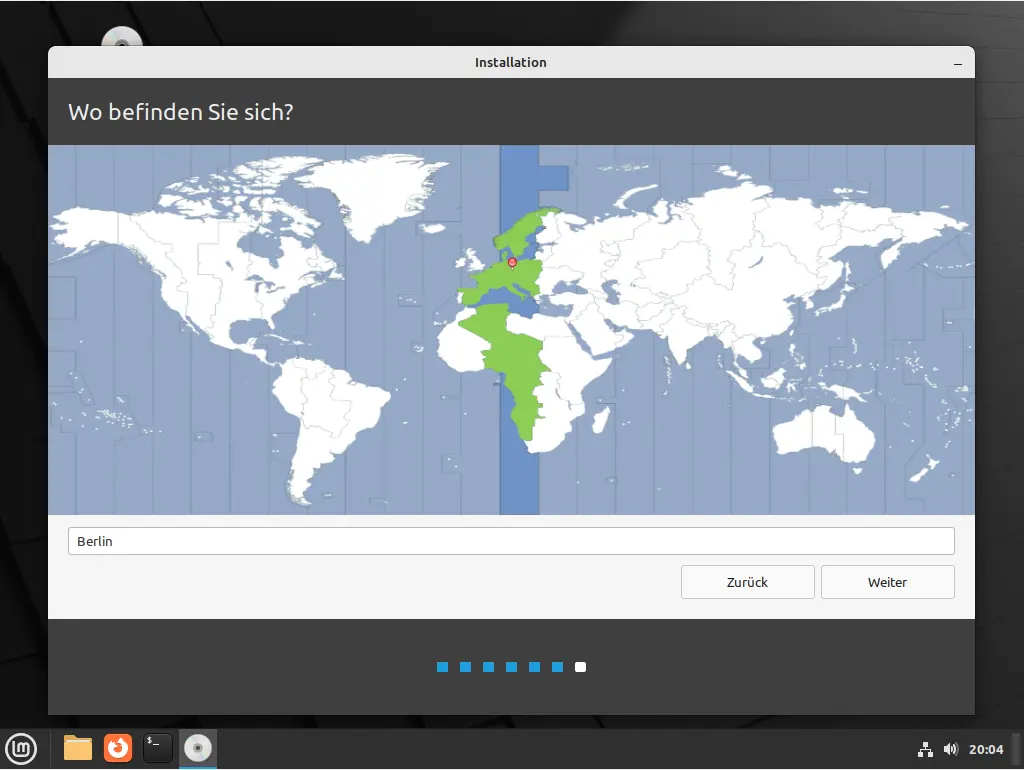Click the desktop disc icon behind the installer

point(123,38)
